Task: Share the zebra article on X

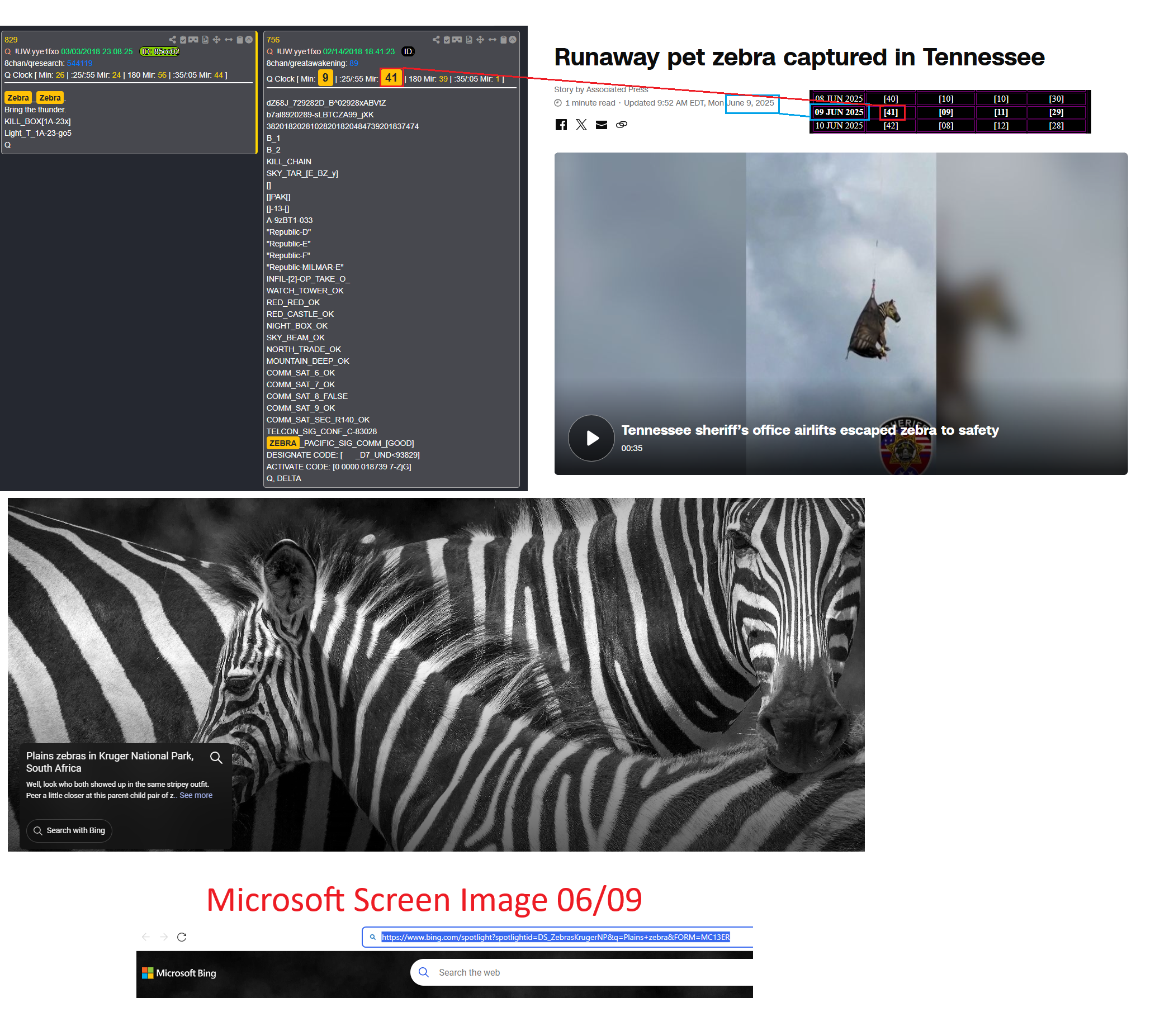Action: [x=581, y=125]
